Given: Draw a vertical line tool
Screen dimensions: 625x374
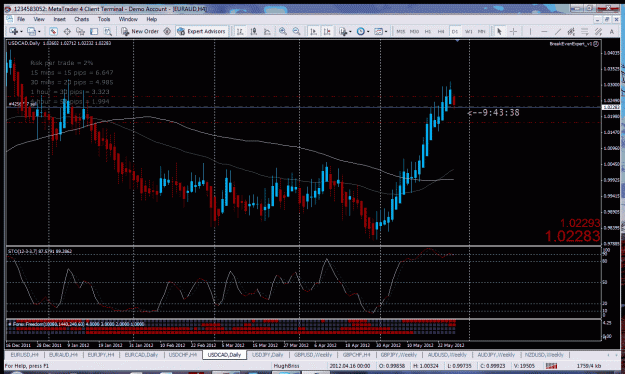Looking at the screenshot, I should tap(530, 31).
